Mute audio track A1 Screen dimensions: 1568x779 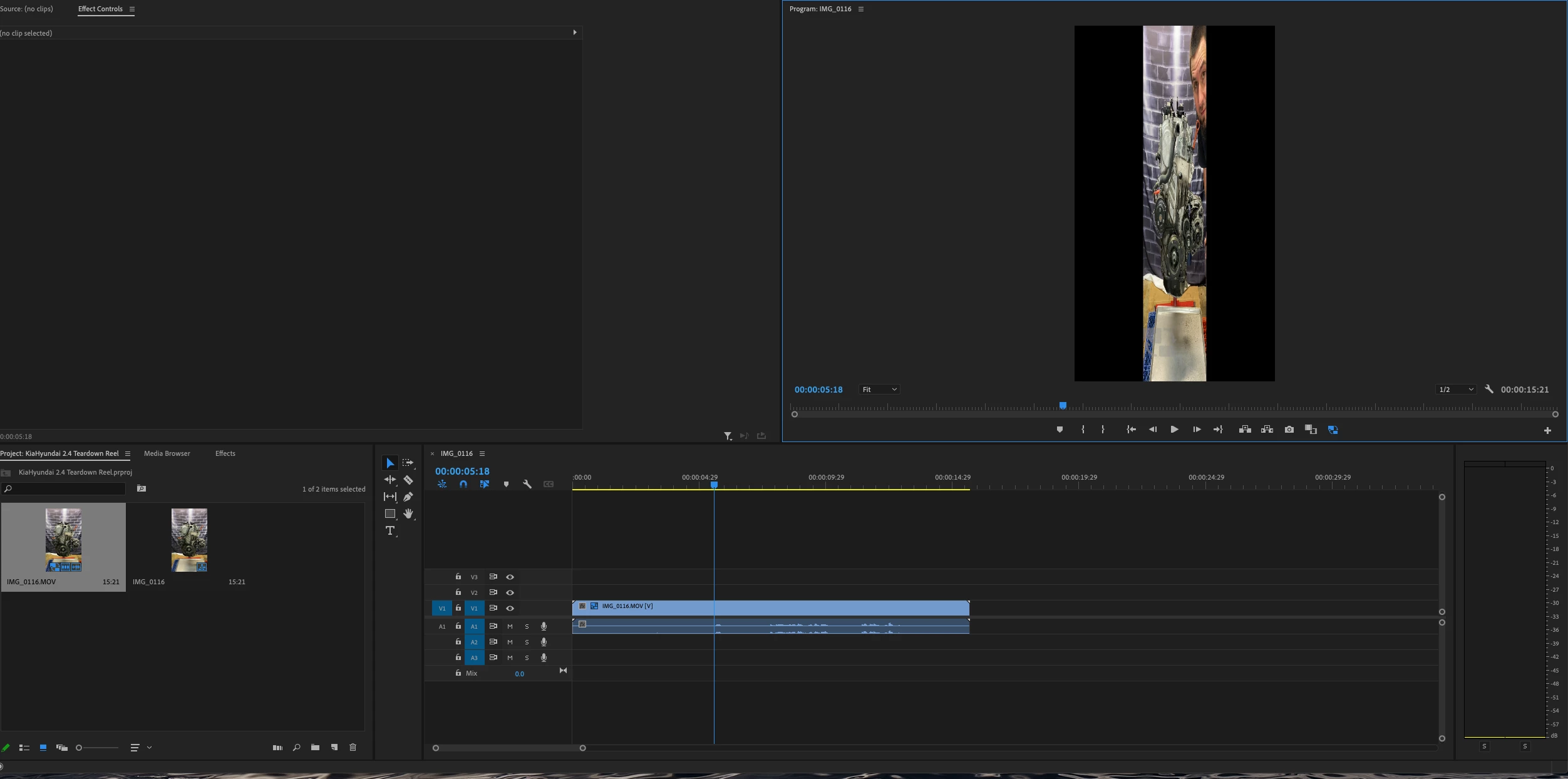click(510, 627)
